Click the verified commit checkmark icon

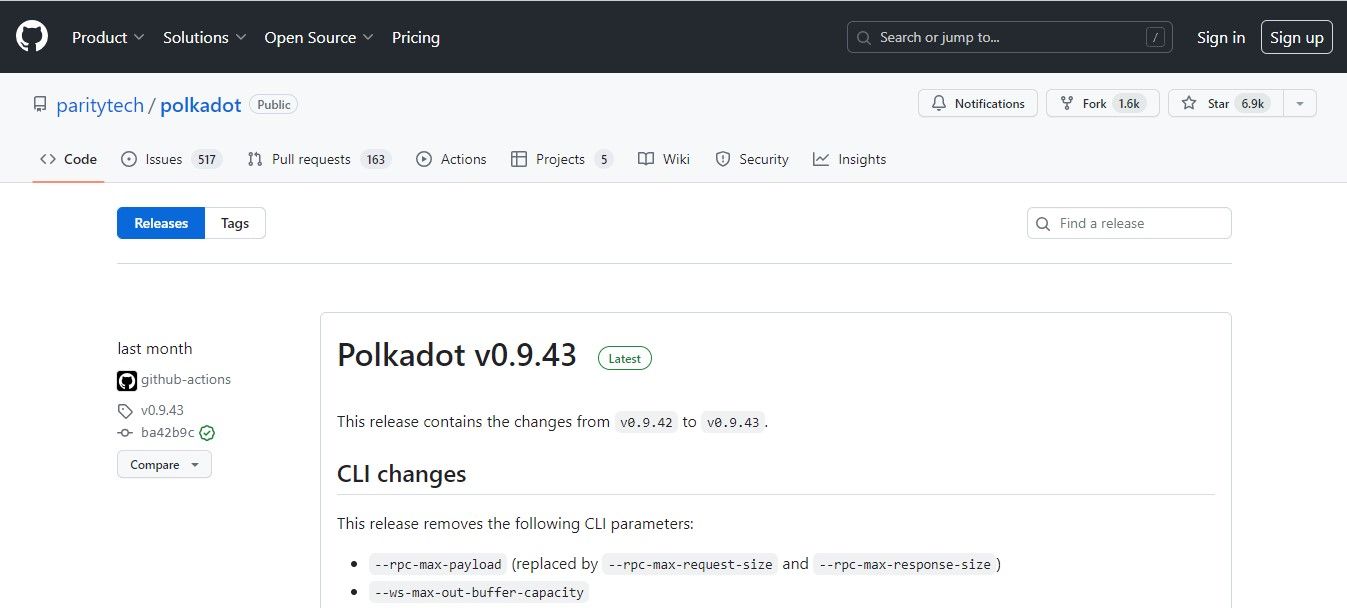pyautogui.click(x=207, y=433)
